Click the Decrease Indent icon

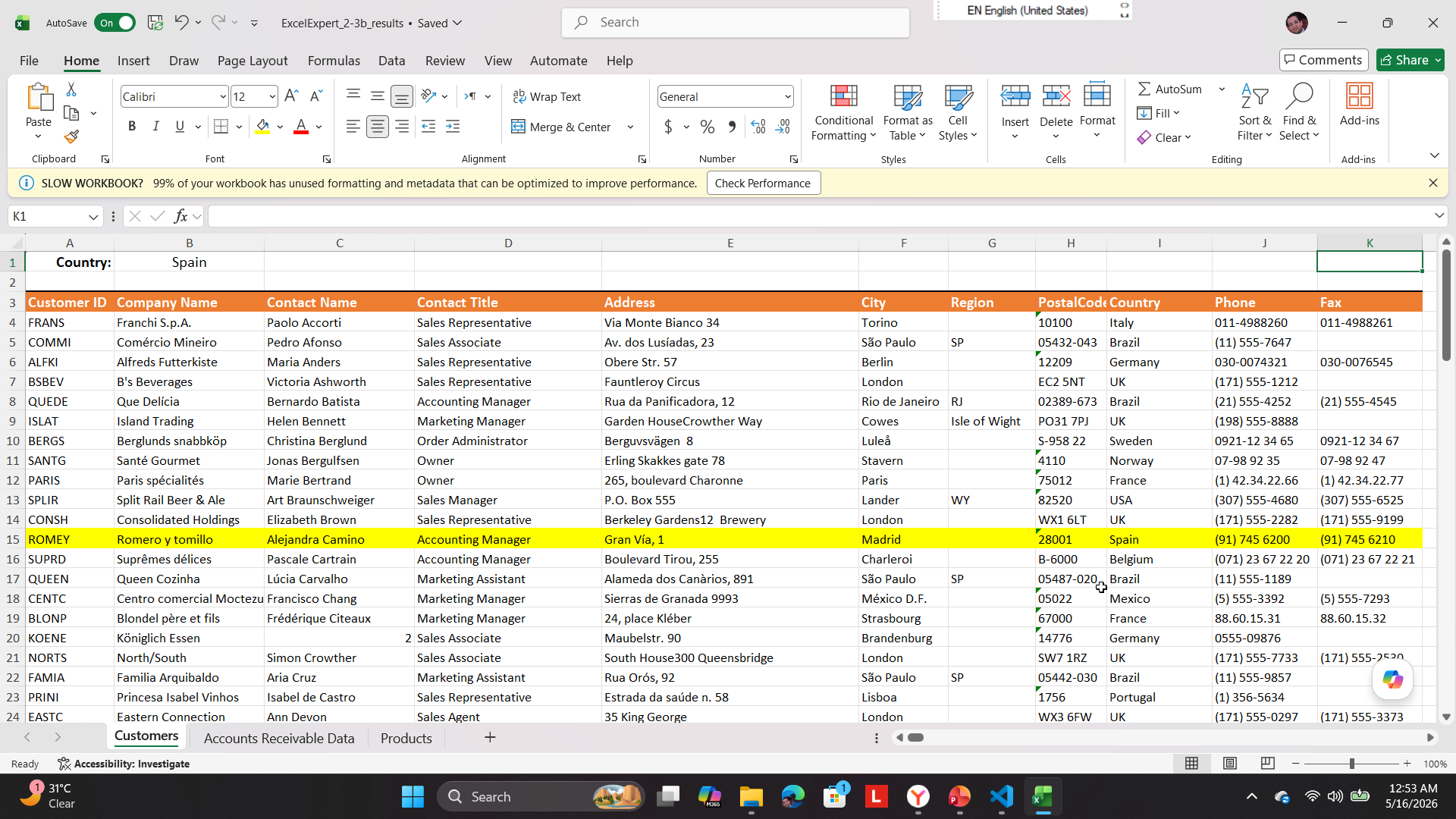(428, 127)
